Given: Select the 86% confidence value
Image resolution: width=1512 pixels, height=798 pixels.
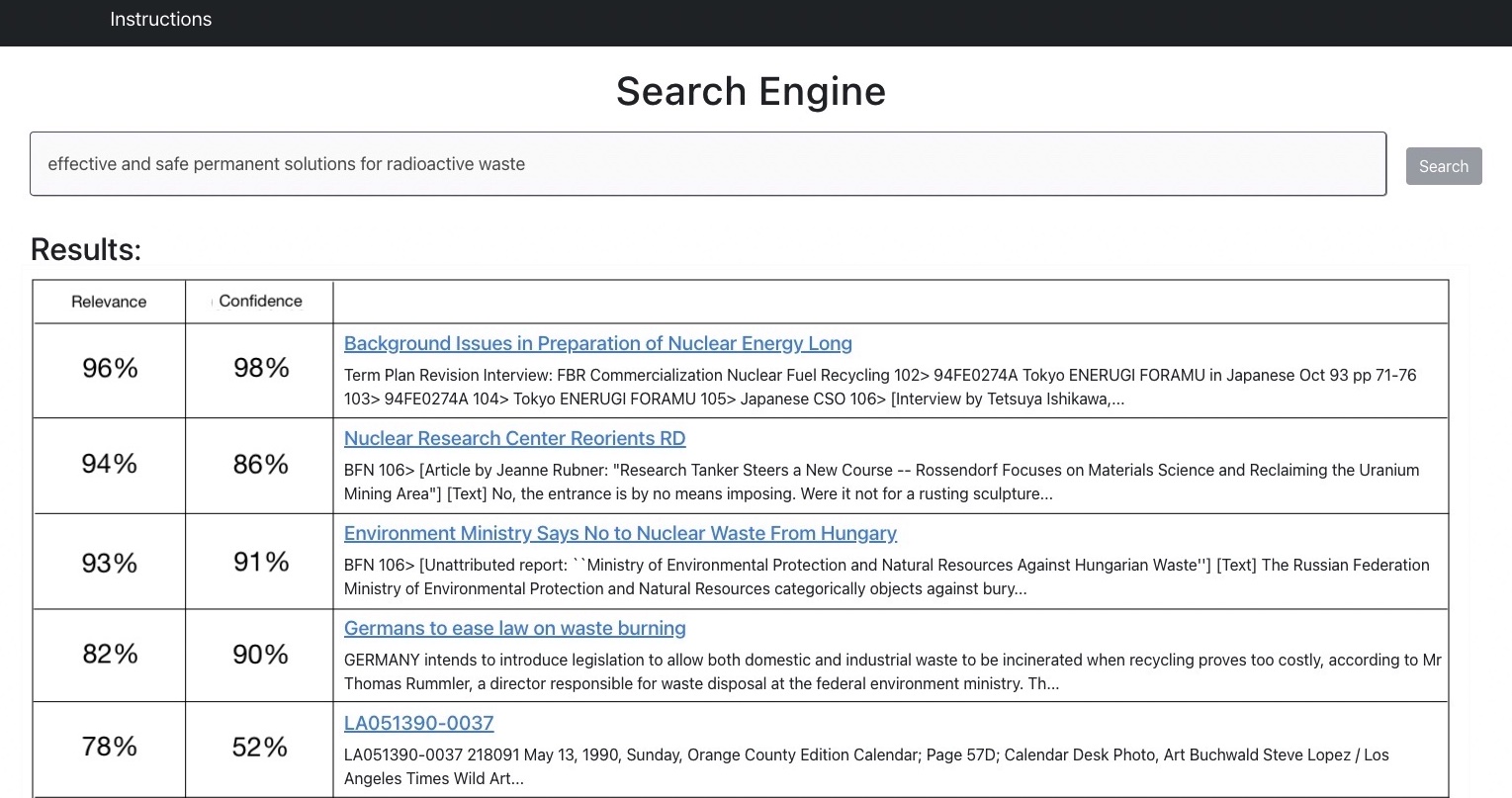Looking at the screenshot, I should [261, 465].
